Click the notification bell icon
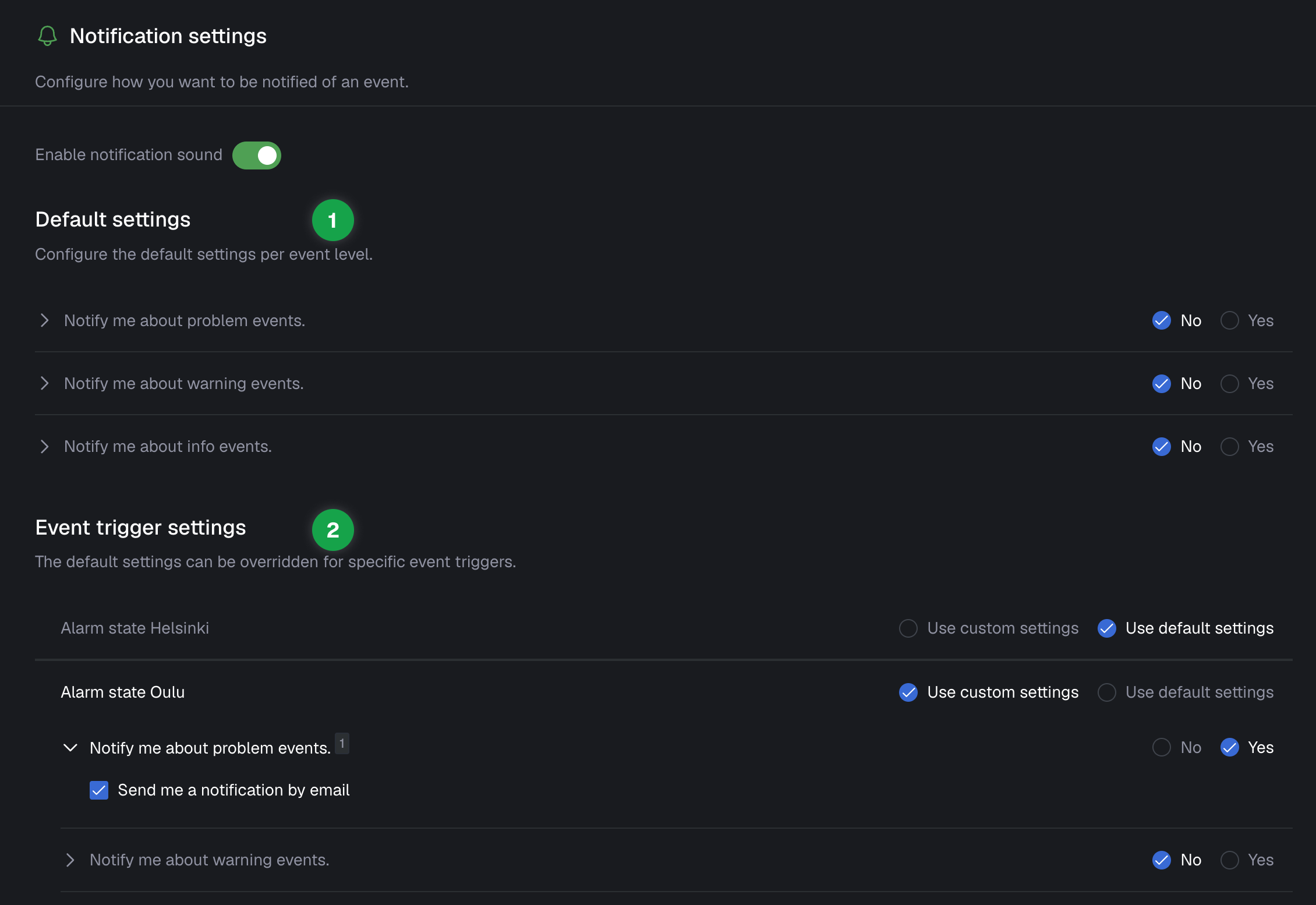The image size is (1316, 905). (x=47, y=36)
